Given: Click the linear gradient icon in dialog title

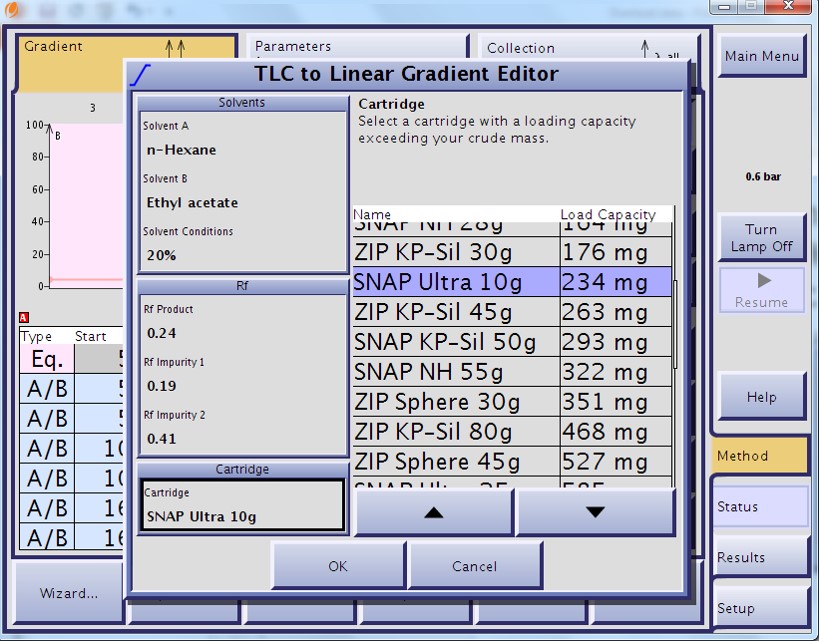Looking at the screenshot, I should 140,75.
